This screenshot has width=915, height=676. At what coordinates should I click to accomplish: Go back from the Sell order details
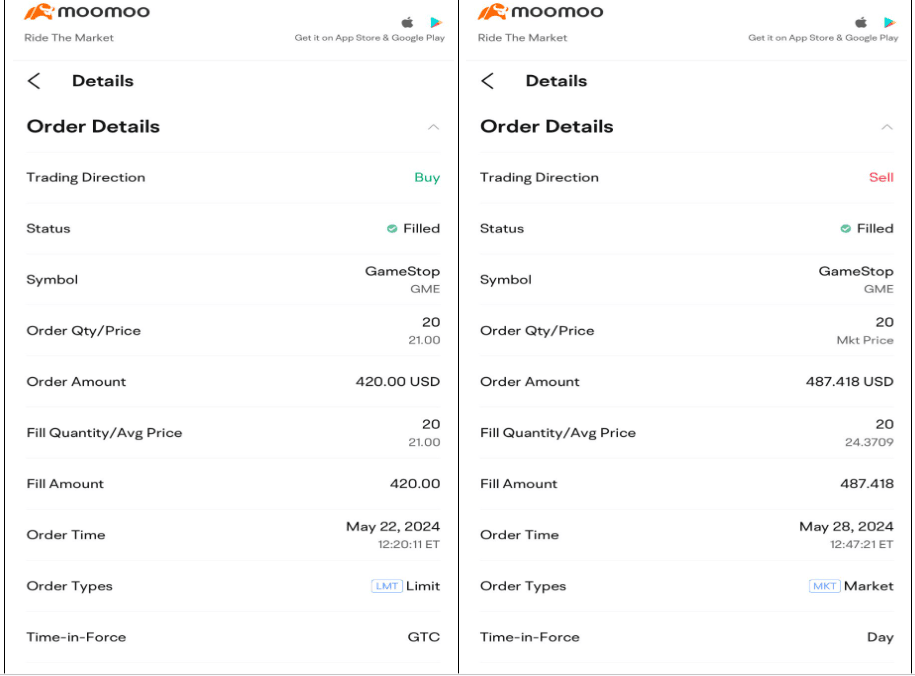[x=488, y=81]
